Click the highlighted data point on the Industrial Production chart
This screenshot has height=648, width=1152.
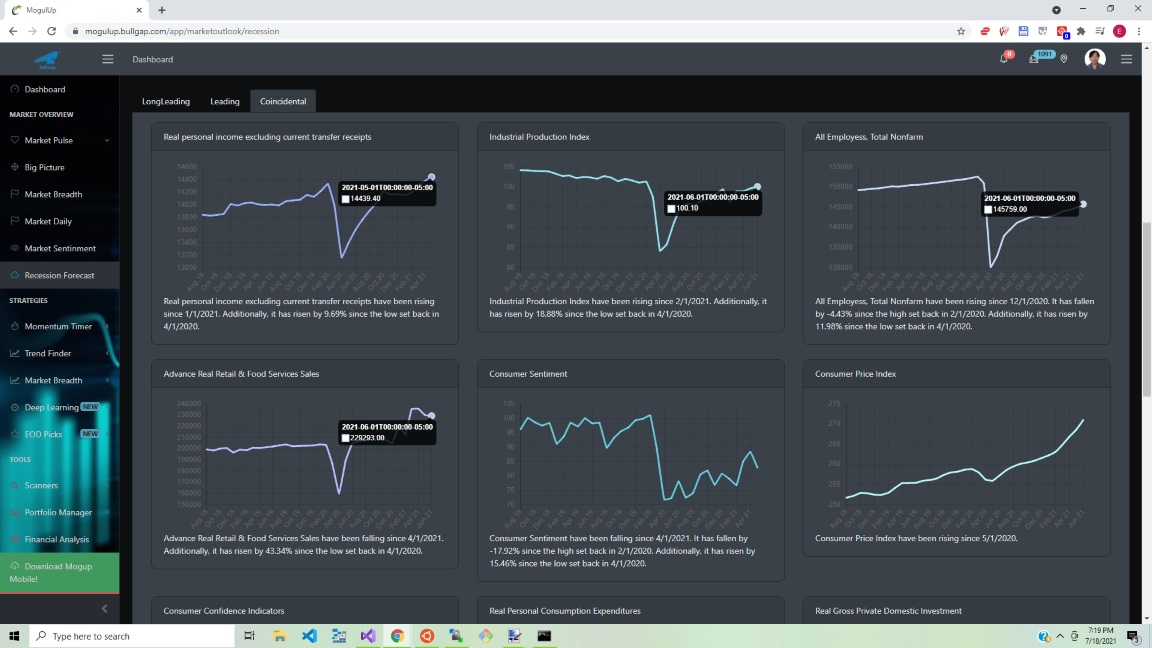pos(757,187)
